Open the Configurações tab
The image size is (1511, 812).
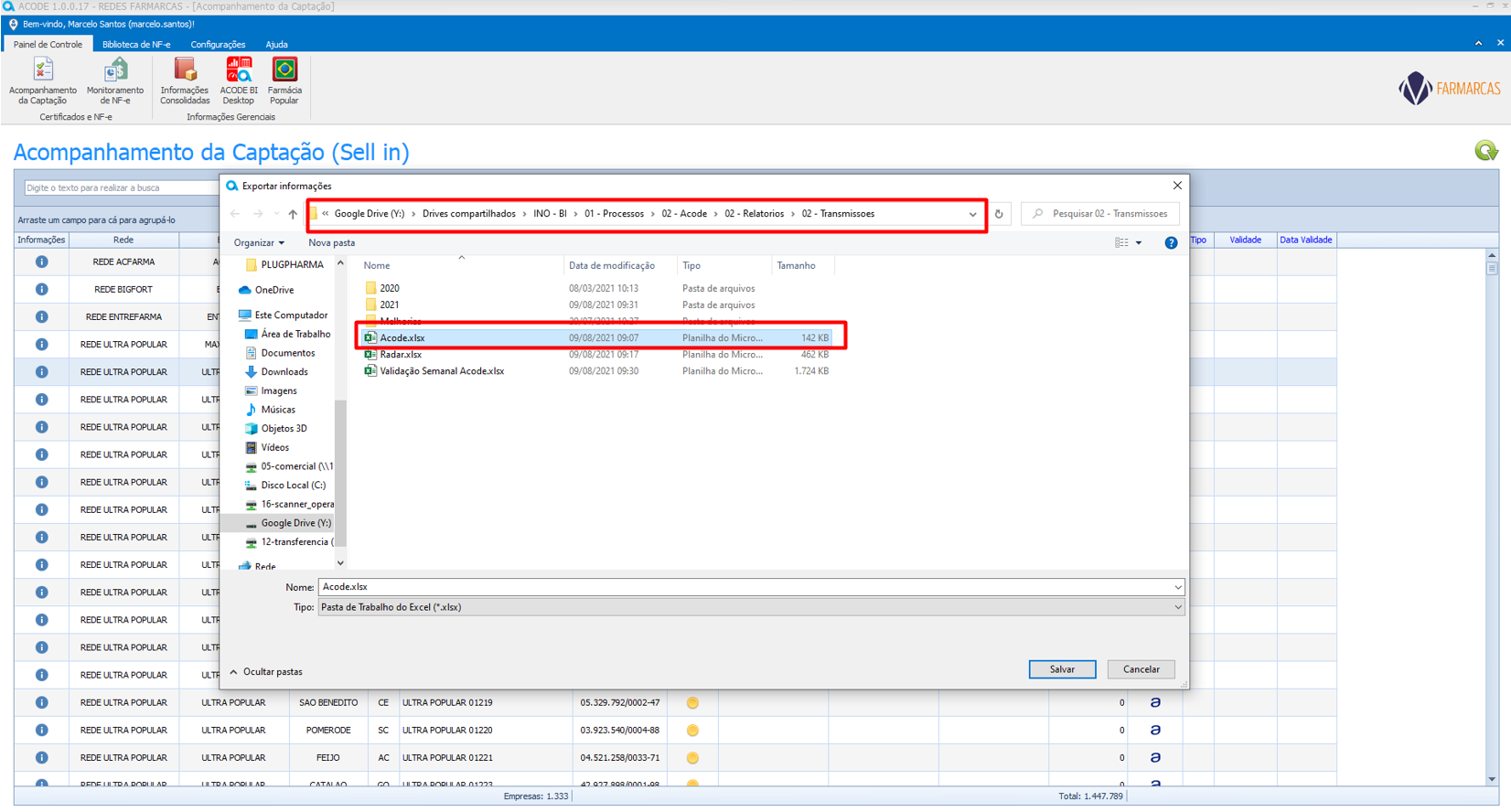click(x=218, y=44)
